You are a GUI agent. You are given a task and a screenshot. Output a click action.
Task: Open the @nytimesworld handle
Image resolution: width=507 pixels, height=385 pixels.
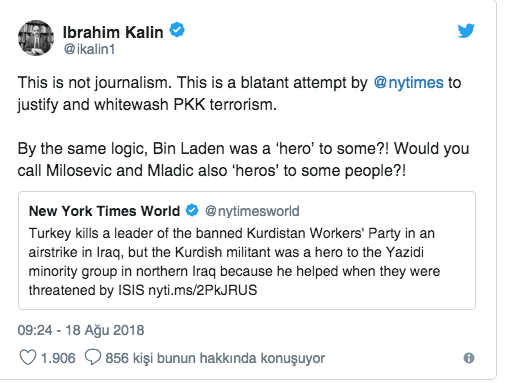[252, 211]
